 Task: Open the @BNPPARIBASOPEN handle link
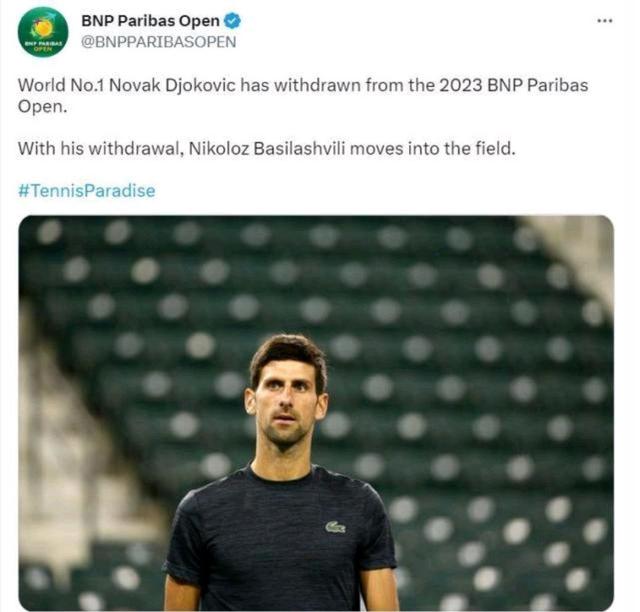coord(158,42)
